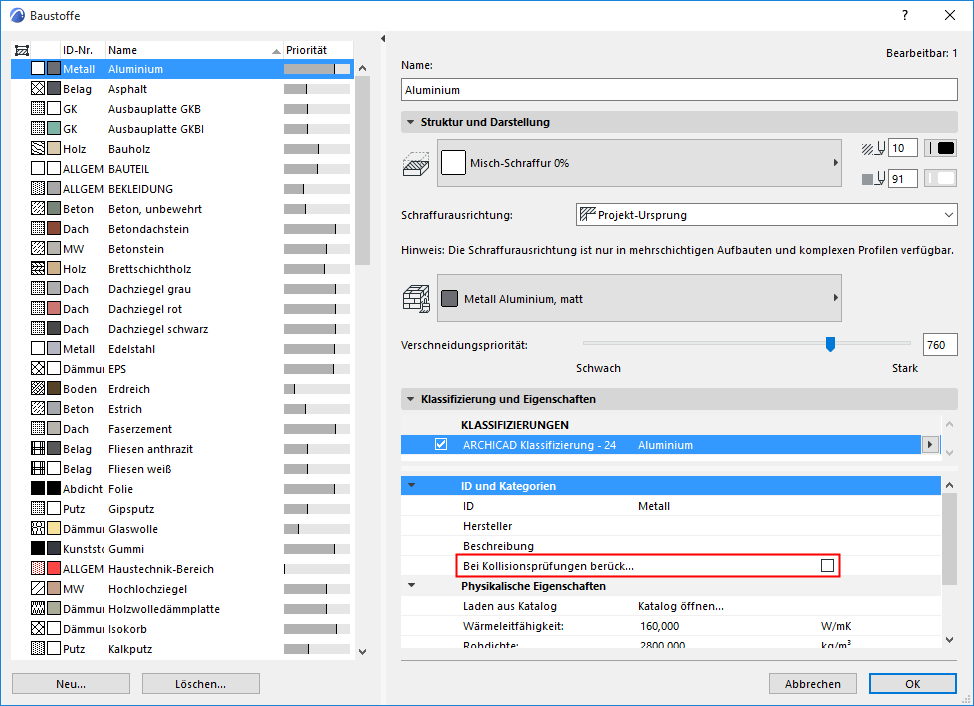The height and width of the screenshot is (706, 974).
Task: Click the fill-preview icon in the list header
Action: tap(22, 49)
